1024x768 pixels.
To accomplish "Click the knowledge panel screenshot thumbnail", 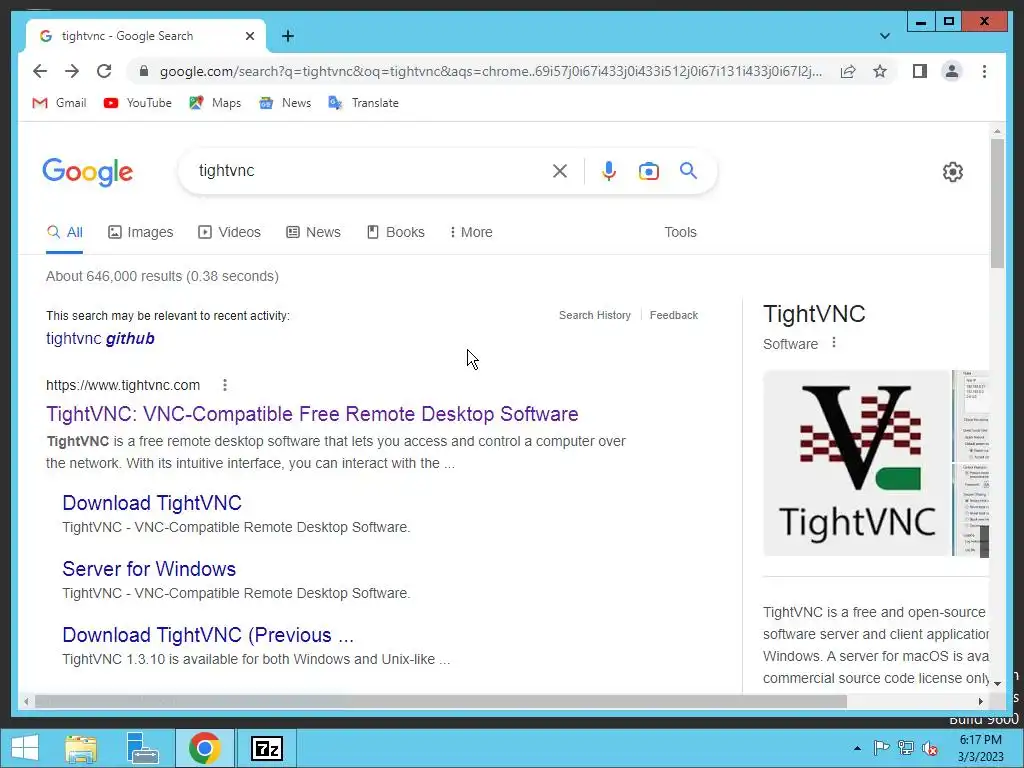I will coord(971,463).
